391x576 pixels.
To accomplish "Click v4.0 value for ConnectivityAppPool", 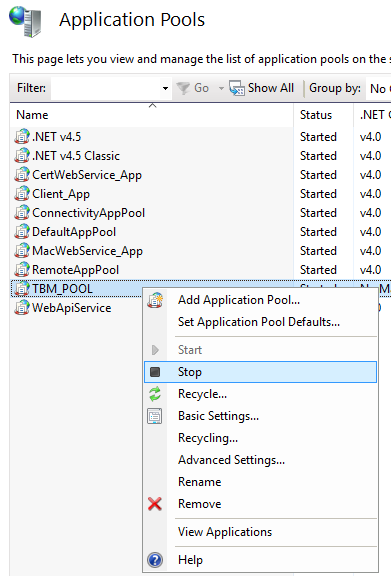I will coord(370,213).
